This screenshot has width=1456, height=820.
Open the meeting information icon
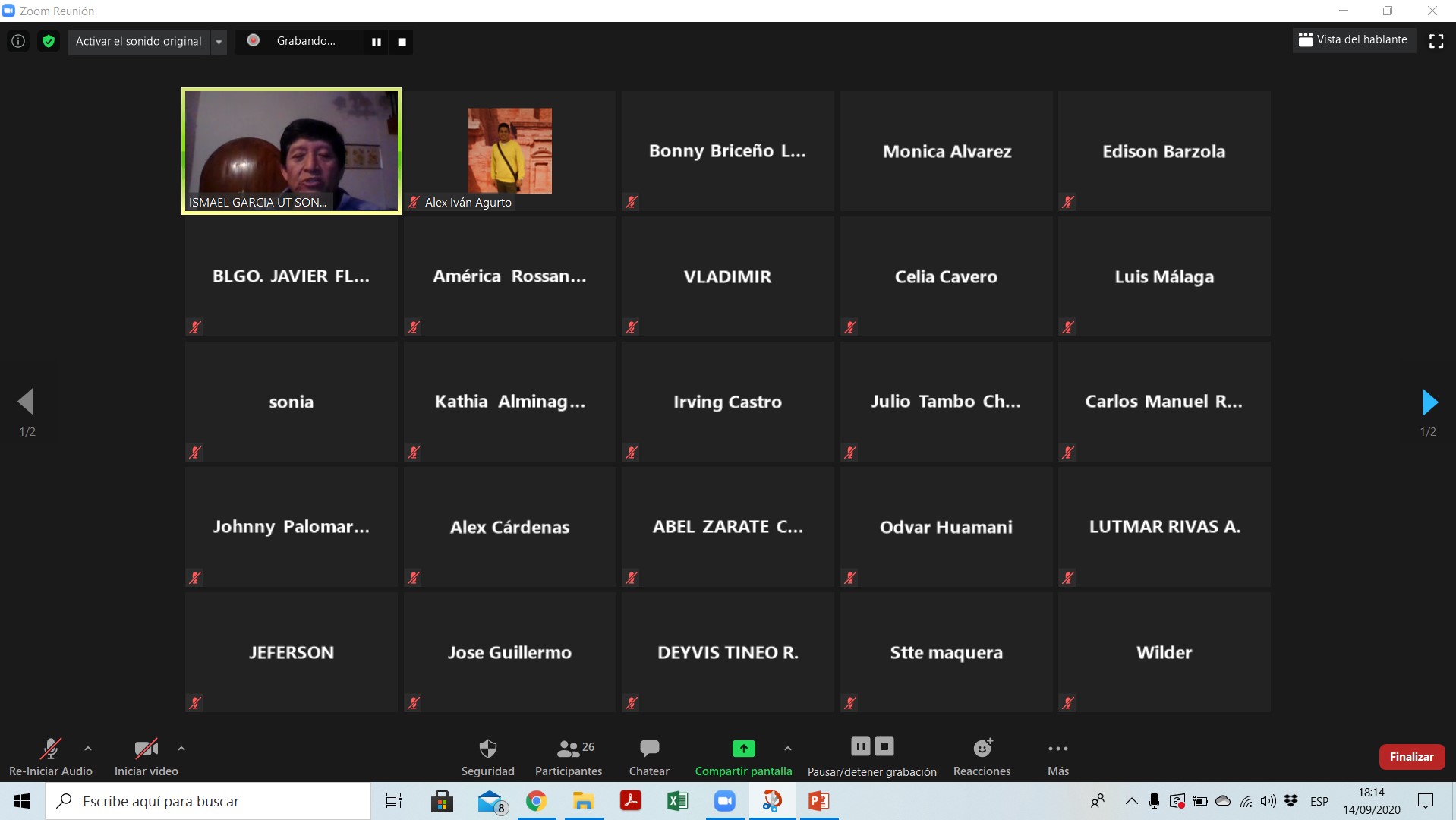(18, 41)
